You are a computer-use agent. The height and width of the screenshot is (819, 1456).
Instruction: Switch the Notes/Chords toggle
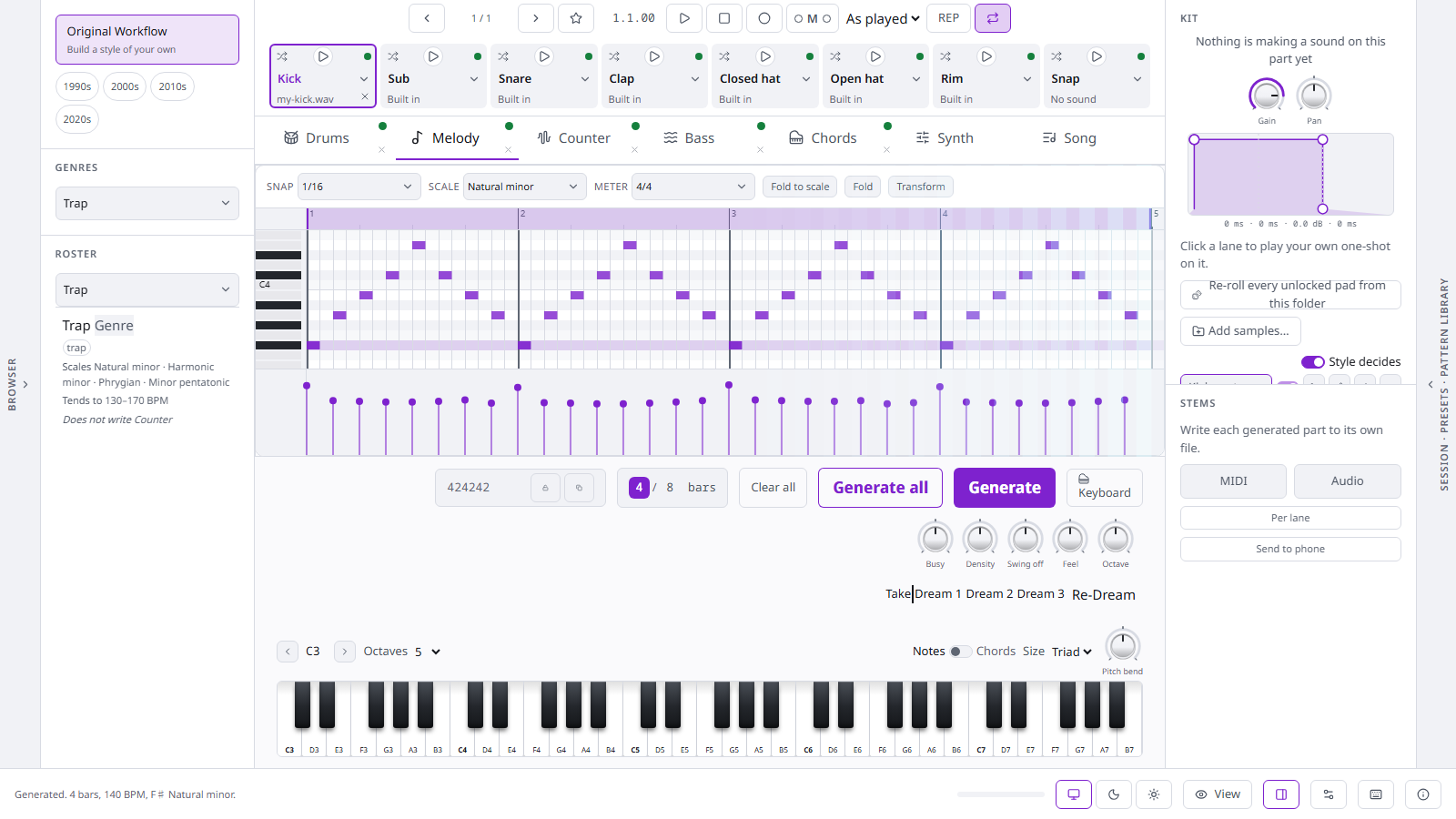point(960,652)
